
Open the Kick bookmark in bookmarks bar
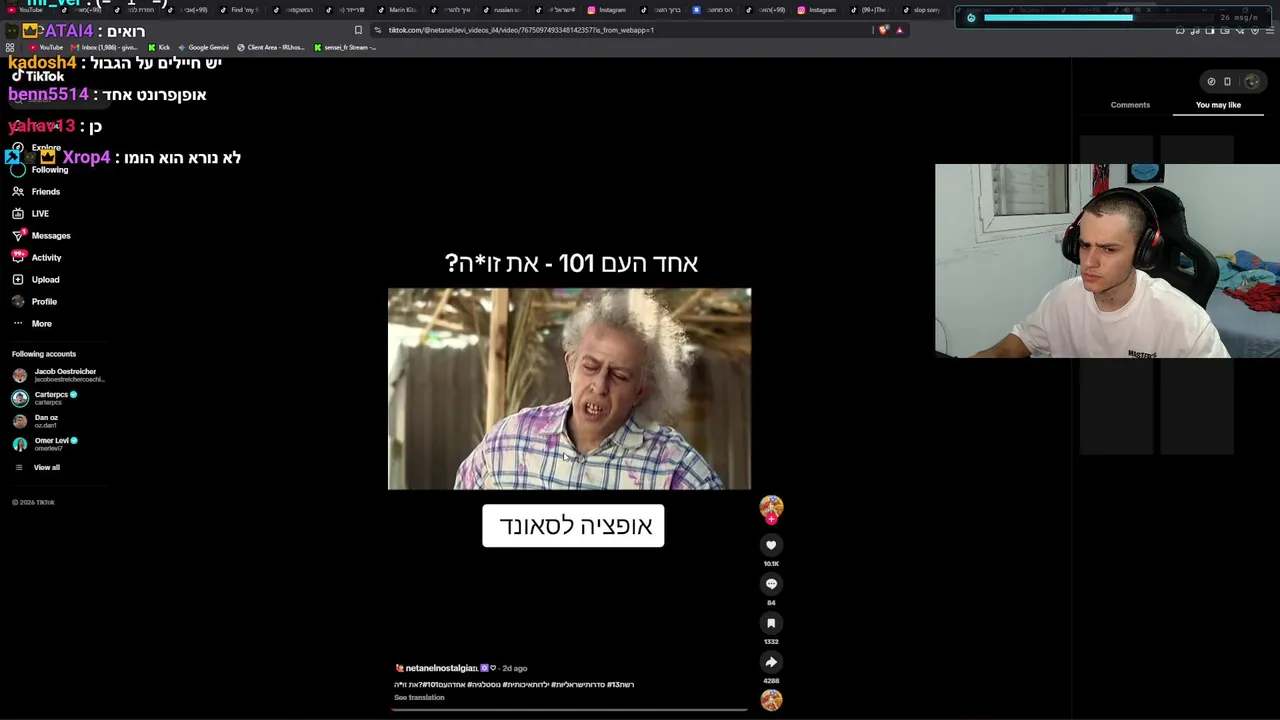[159, 47]
